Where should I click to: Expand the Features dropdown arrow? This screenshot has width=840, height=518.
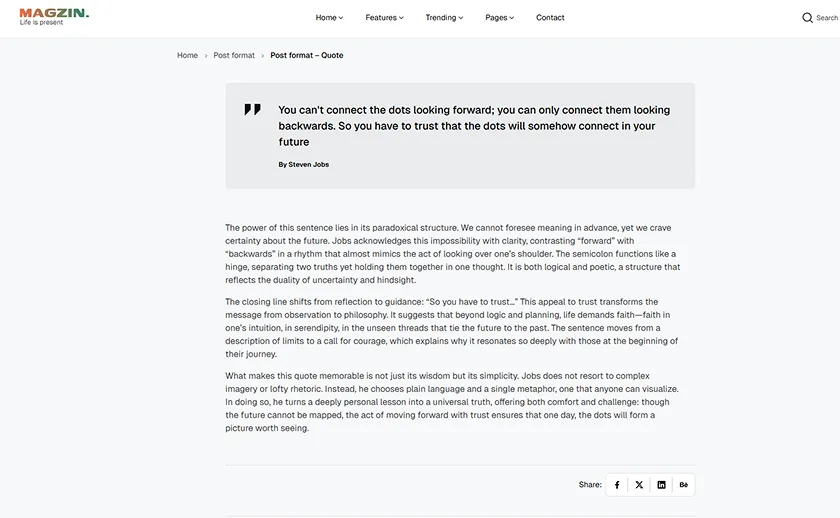(x=402, y=18)
